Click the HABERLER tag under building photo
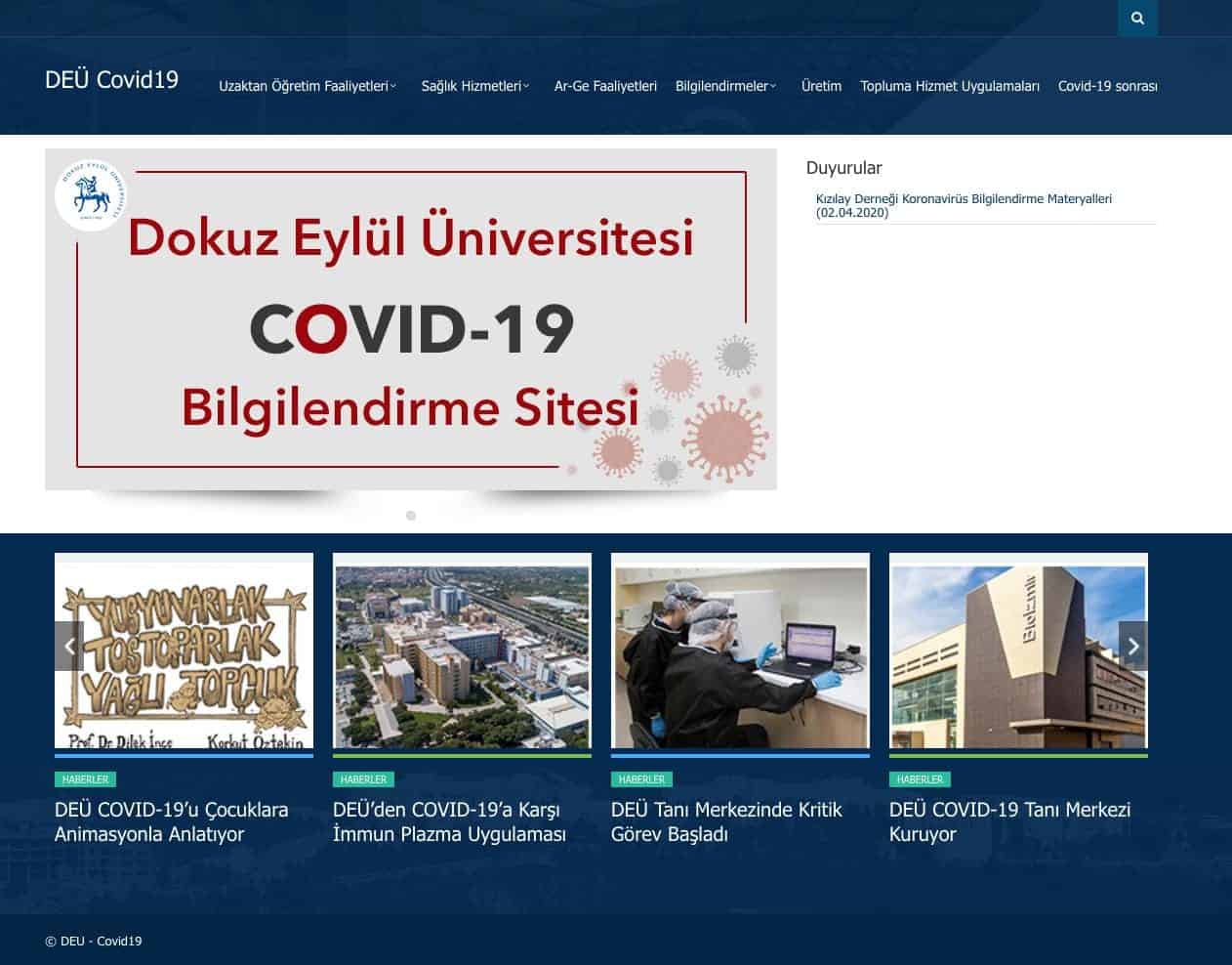The width and height of the screenshot is (1232, 965). coord(919,779)
